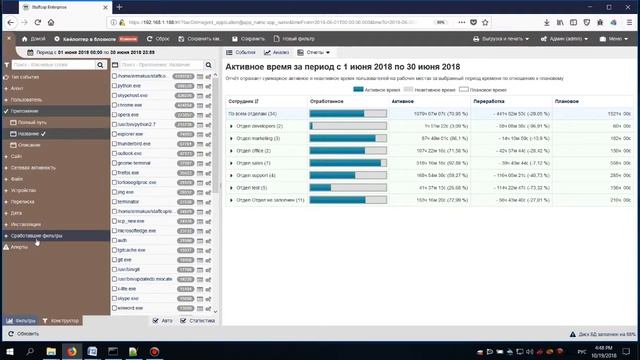This screenshot has width=640, height=360.
Task: Expand the Переписка filter
Action: (6, 202)
